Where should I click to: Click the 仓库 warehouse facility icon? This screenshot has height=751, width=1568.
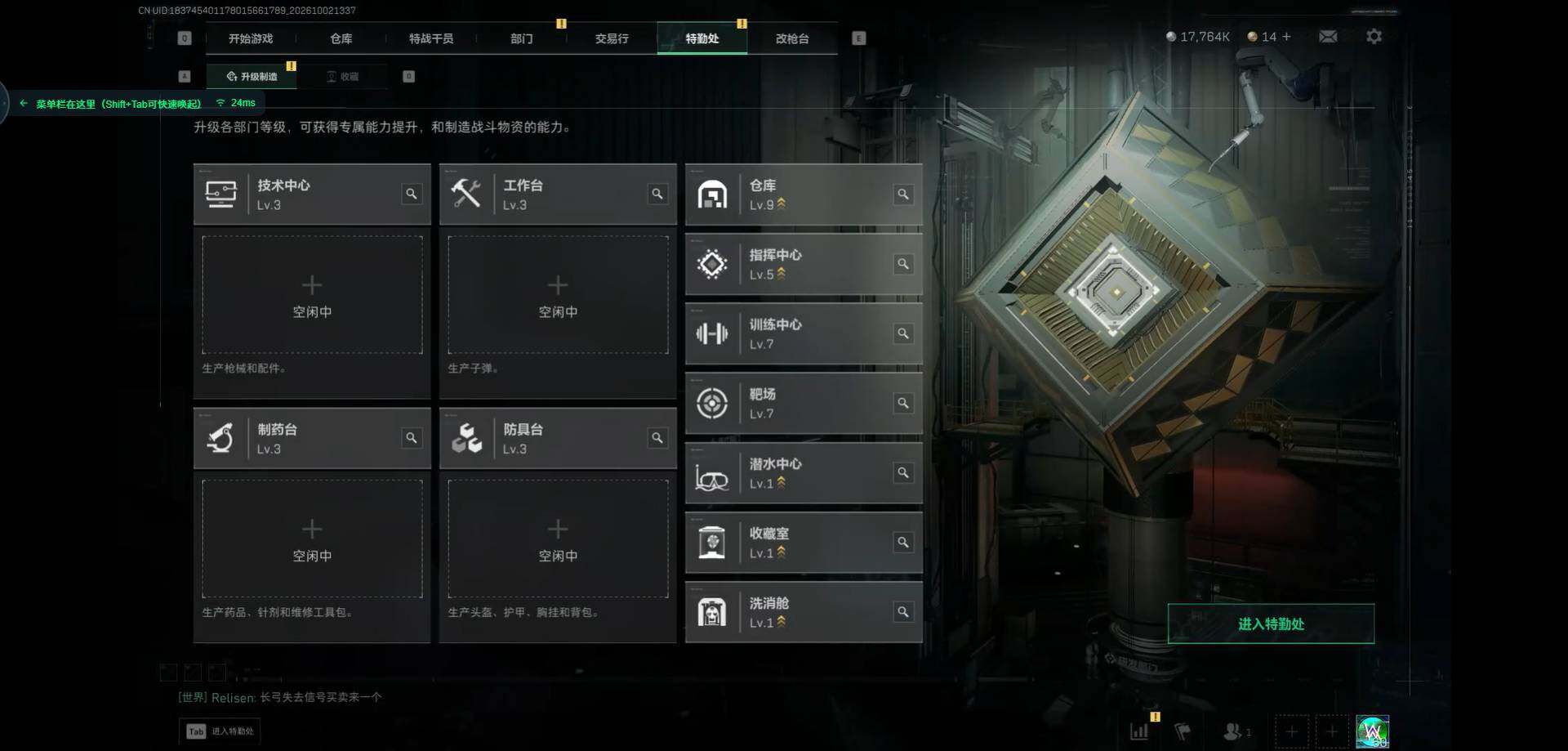pyautogui.click(x=712, y=194)
